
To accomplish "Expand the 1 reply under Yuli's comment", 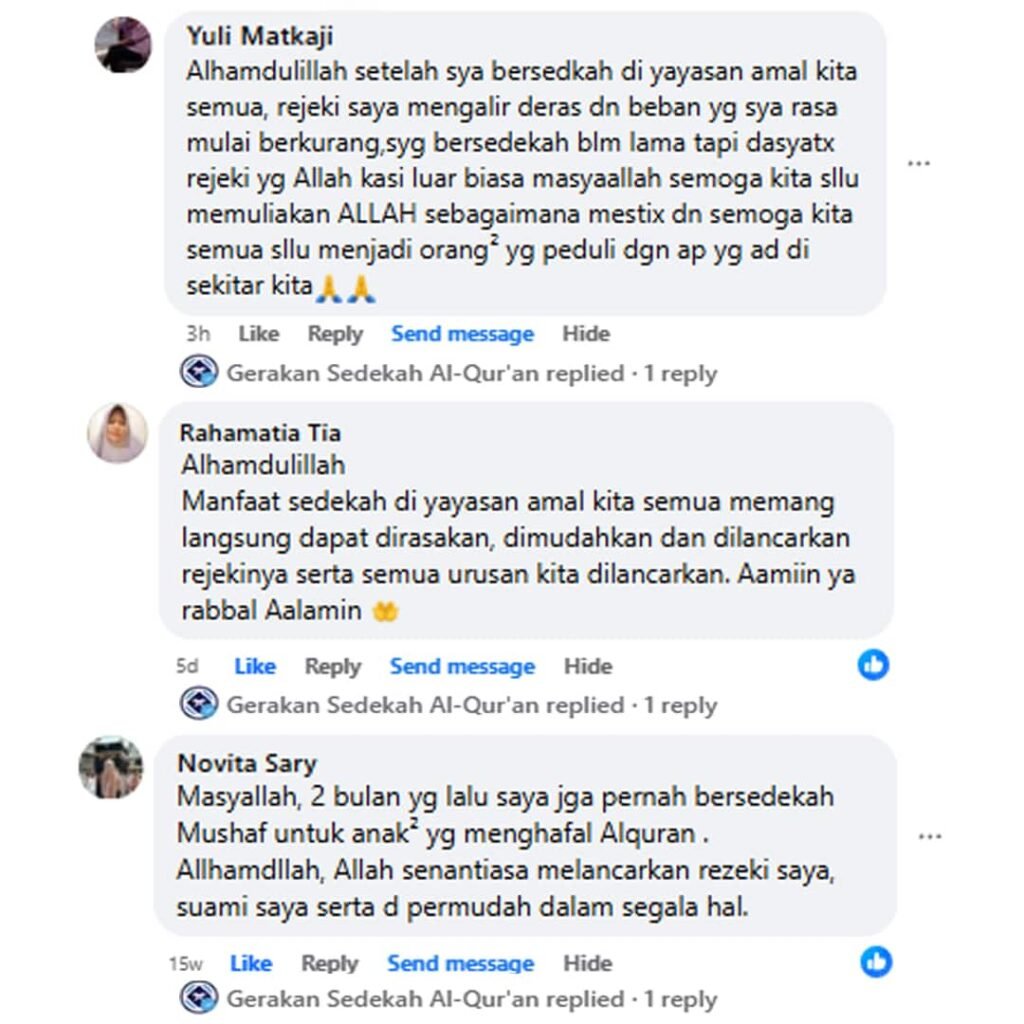I will [x=680, y=374].
